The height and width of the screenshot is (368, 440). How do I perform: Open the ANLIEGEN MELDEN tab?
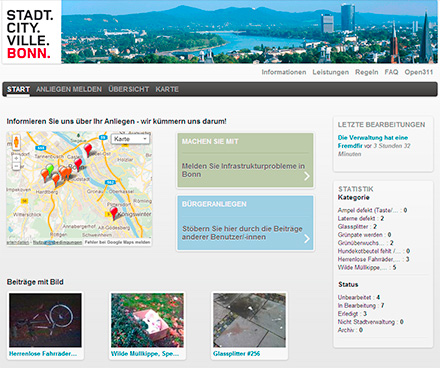(69, 89)
